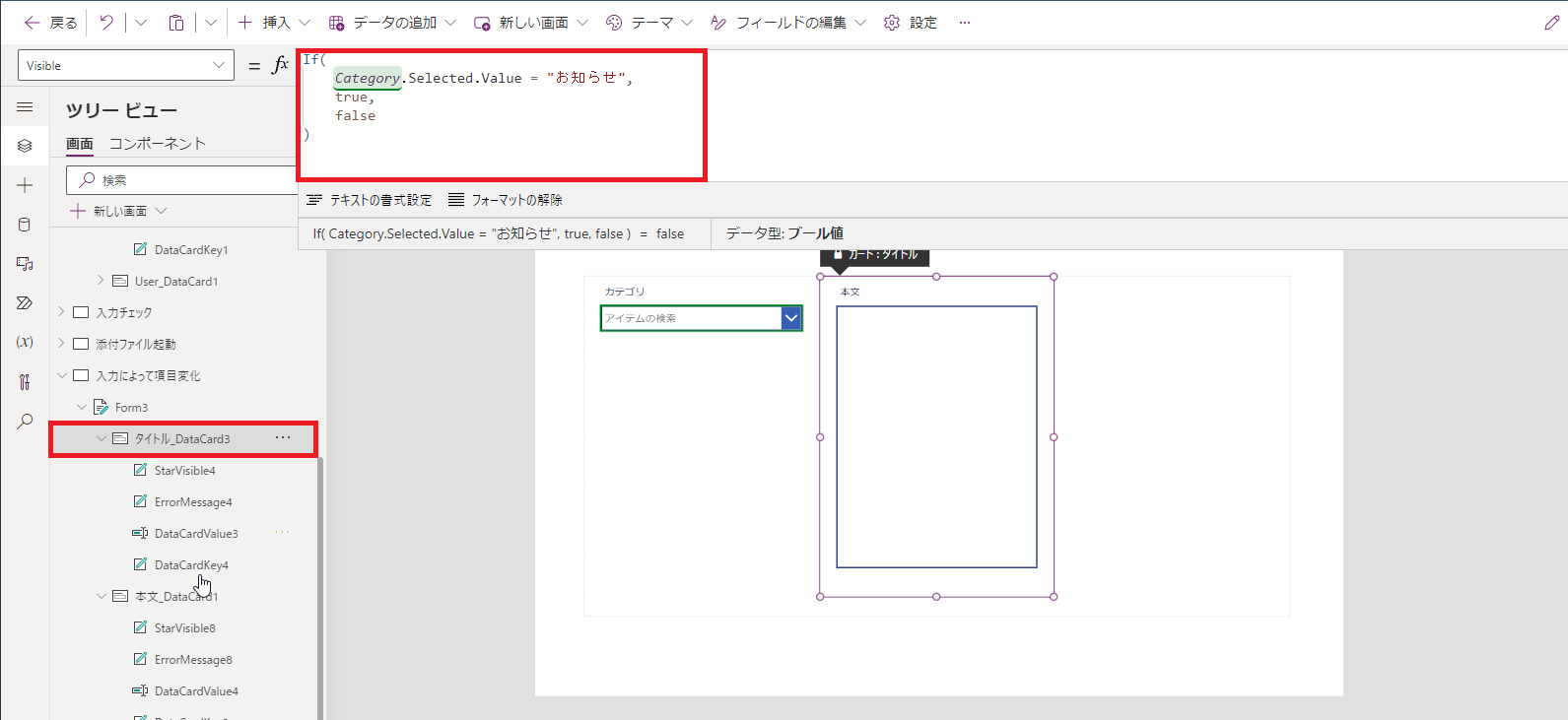1568x720 pixels.
Task: Select DataCardKey1 in the tree
Action: (191, 250)
